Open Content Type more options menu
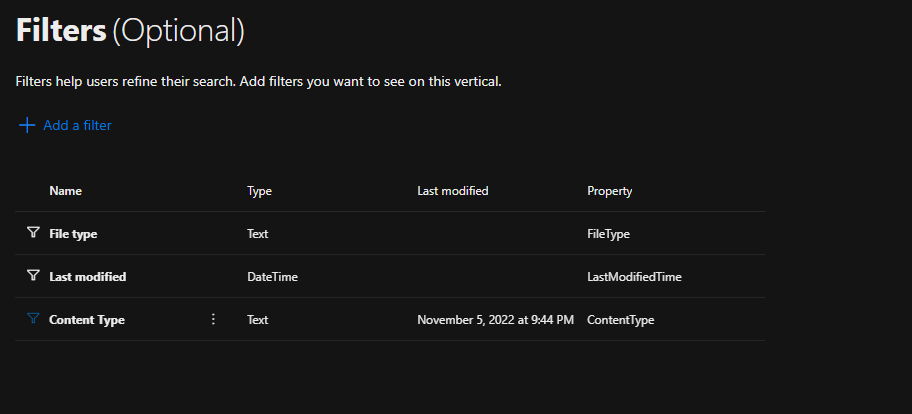Viewport: 912px width, 414px height. 213,319
